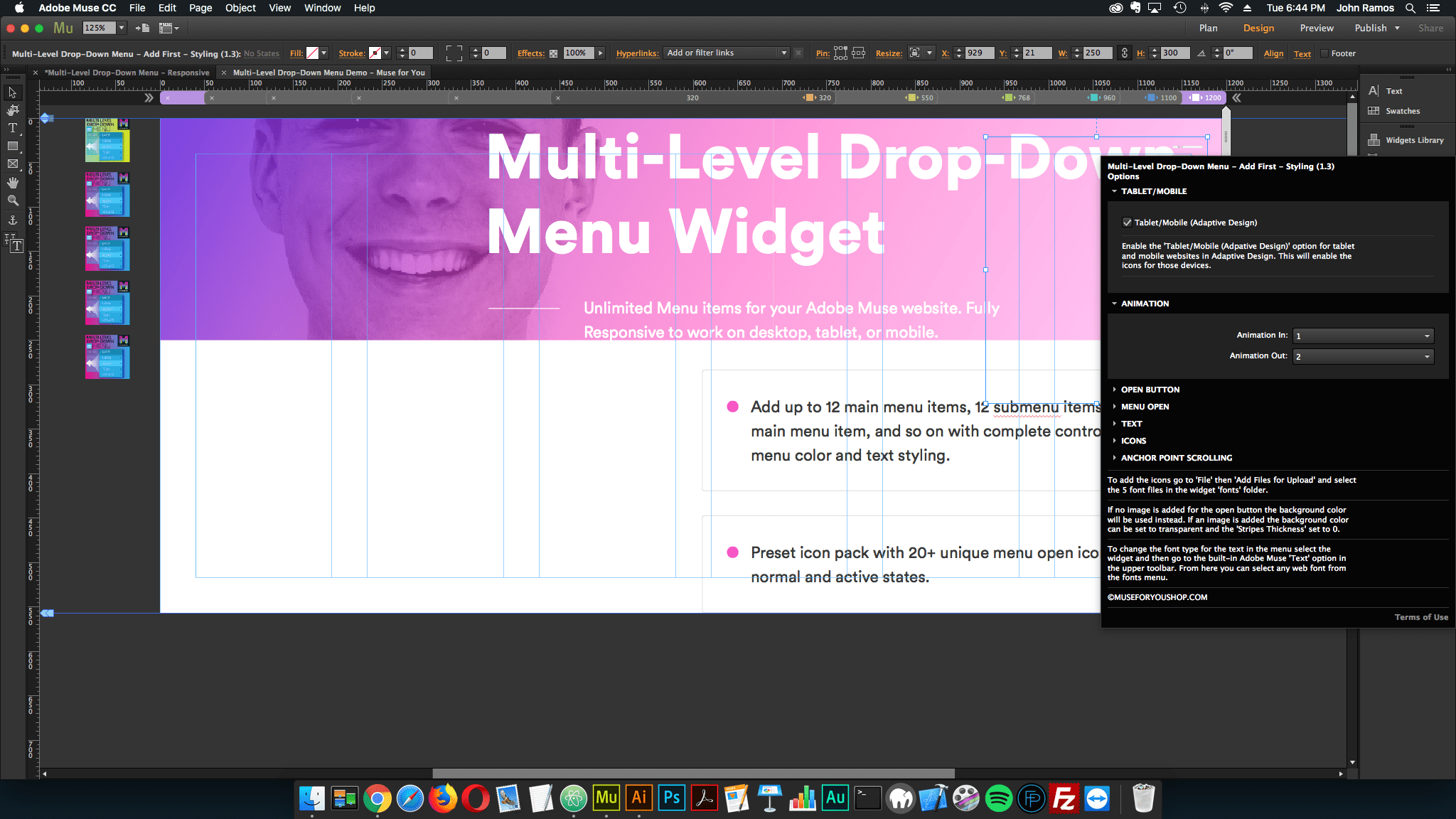Open the Design view tab

(x=1258, y=28)
